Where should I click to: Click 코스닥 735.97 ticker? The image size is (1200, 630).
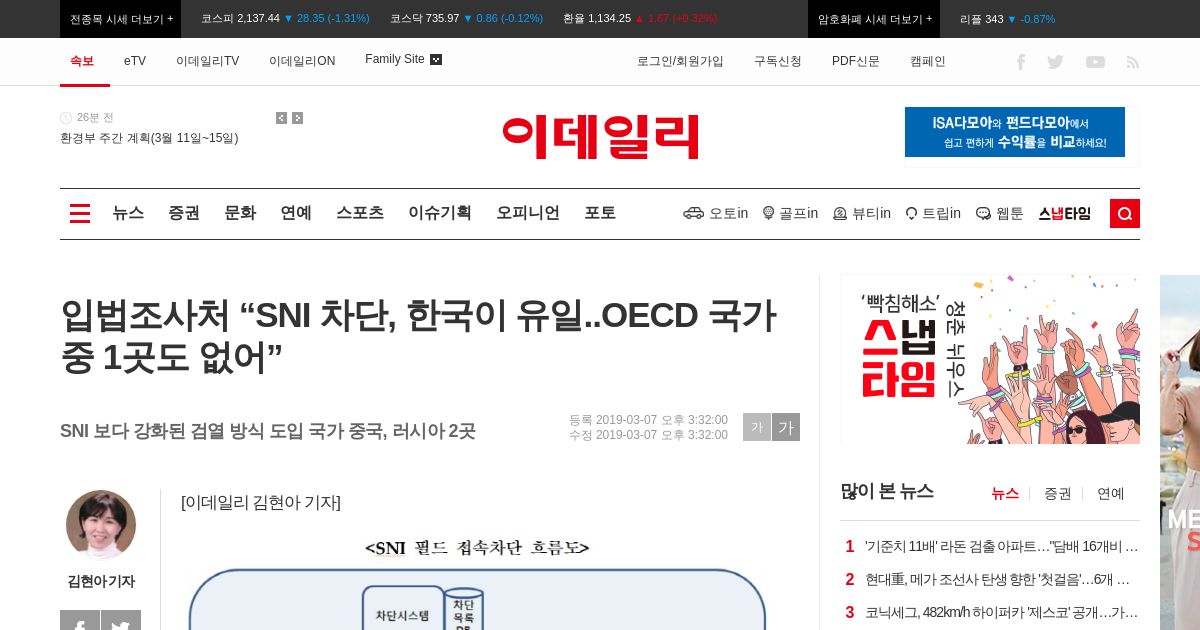tap(467, 19)
